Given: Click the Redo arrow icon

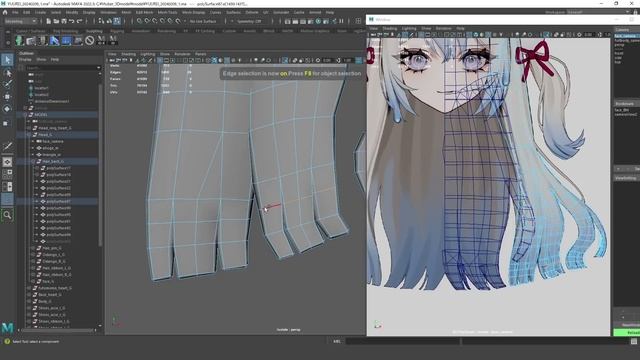Looking at the screenshot, I should (80, 21).
